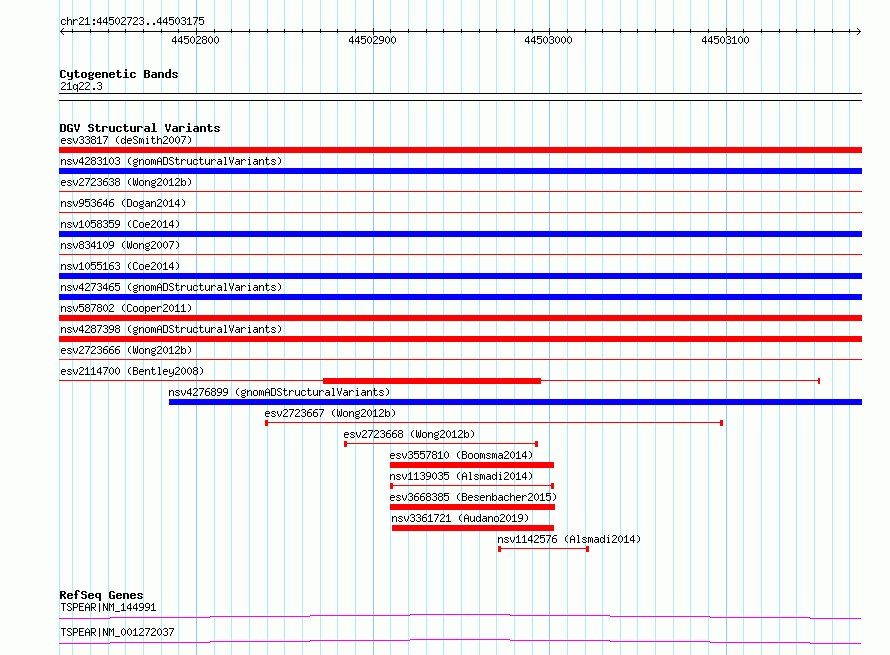Open nsv4283103 (gnomADStructuralVariants) label
890x655 pixels.
[171, 161]
